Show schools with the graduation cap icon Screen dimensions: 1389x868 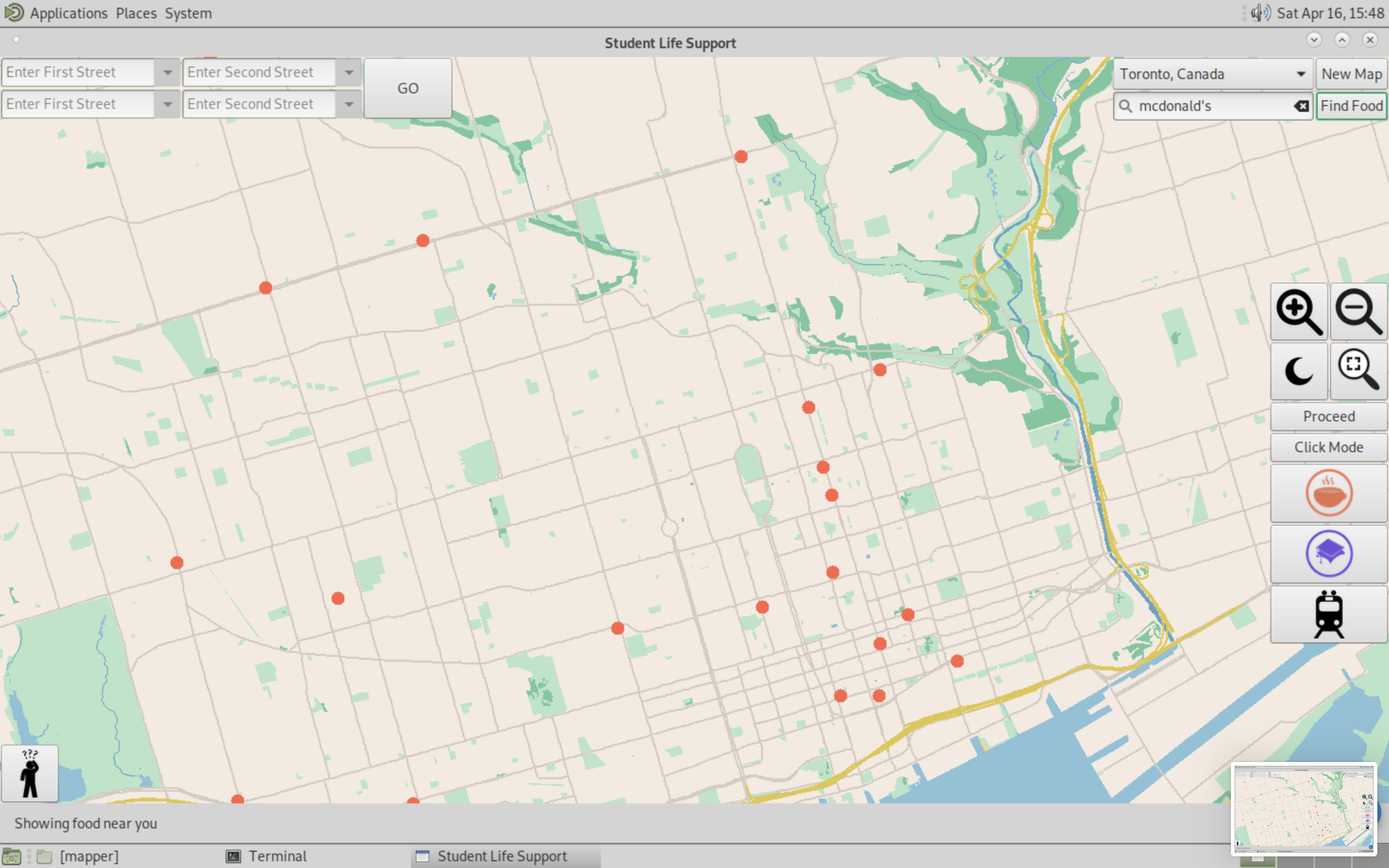point(1328,554)
